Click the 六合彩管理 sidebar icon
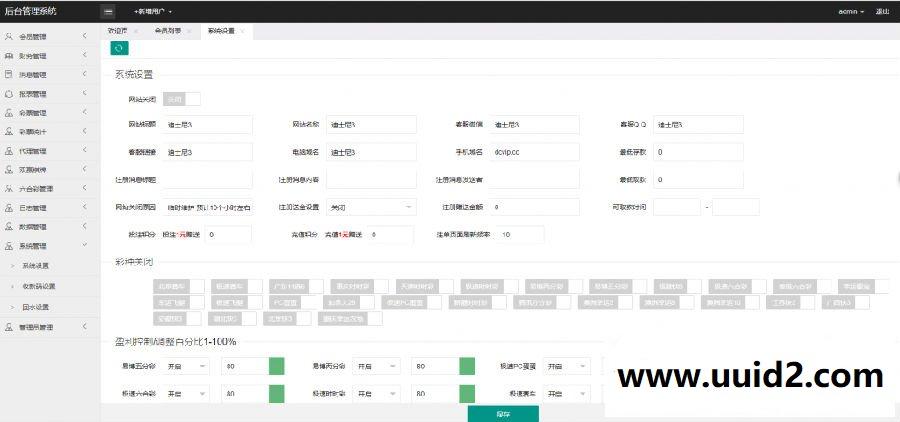Screen dimensions: 900x422 (9, 188)
